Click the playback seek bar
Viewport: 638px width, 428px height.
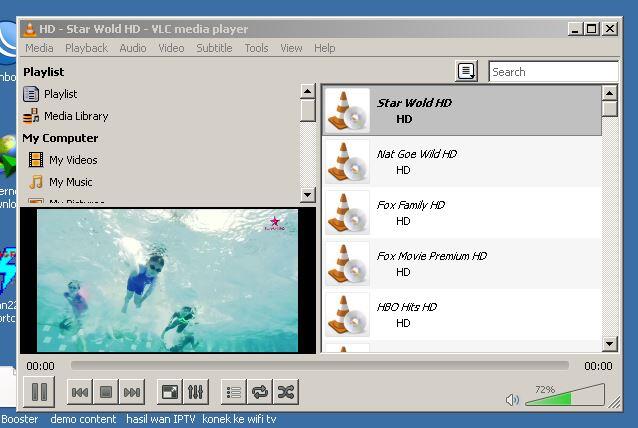pos(320,365)
